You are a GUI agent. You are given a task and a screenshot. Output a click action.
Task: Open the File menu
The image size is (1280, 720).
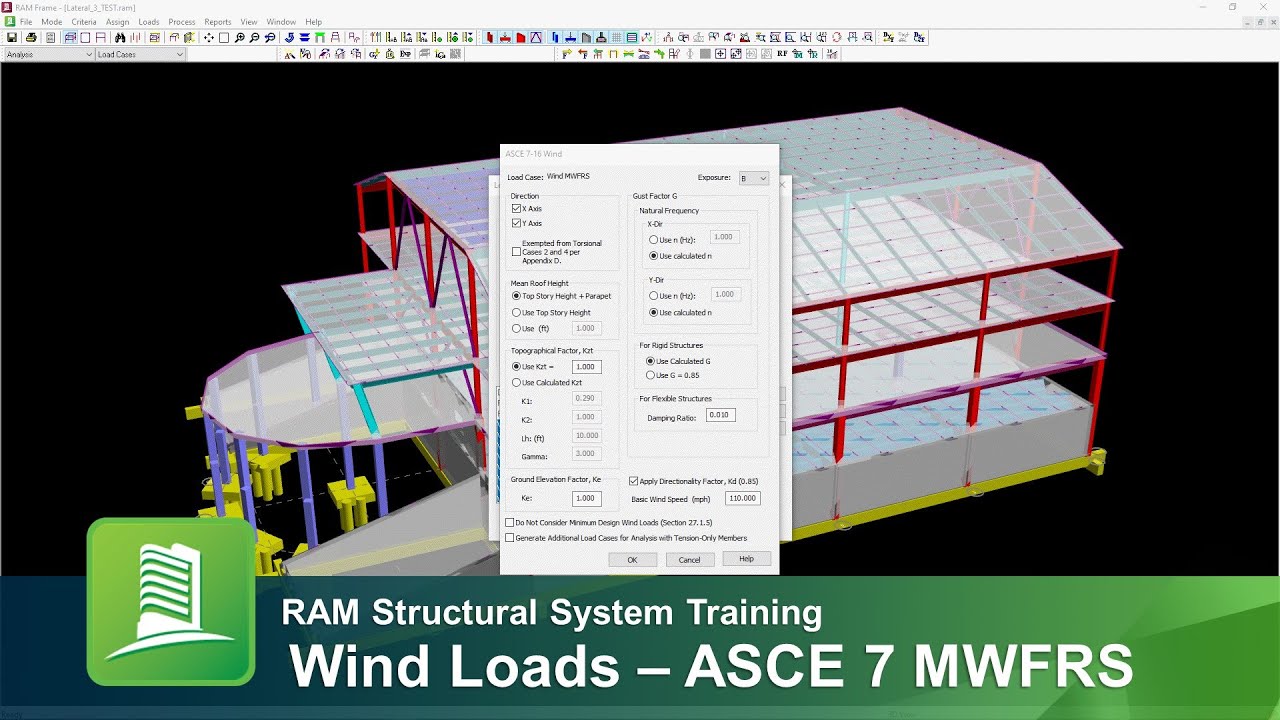click(x=26, y=22)
